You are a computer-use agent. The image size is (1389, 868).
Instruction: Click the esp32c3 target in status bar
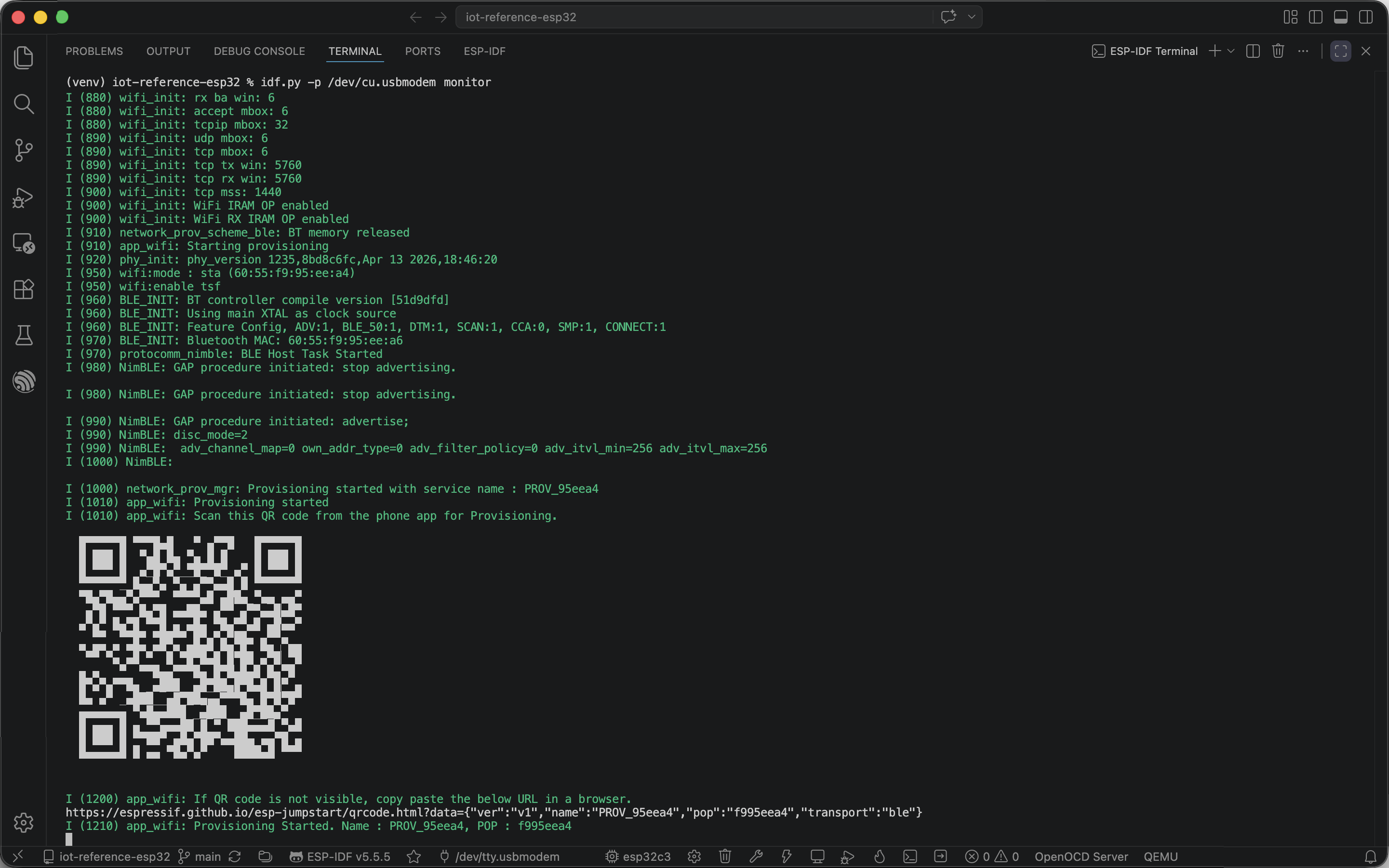point(638,856)
